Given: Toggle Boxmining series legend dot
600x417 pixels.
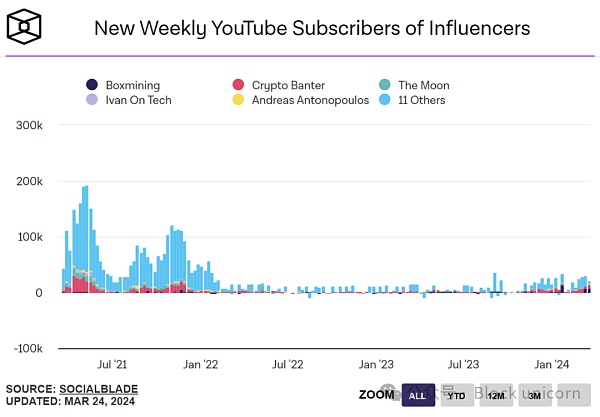Looking at the screenshot, I should pos(92,85).
